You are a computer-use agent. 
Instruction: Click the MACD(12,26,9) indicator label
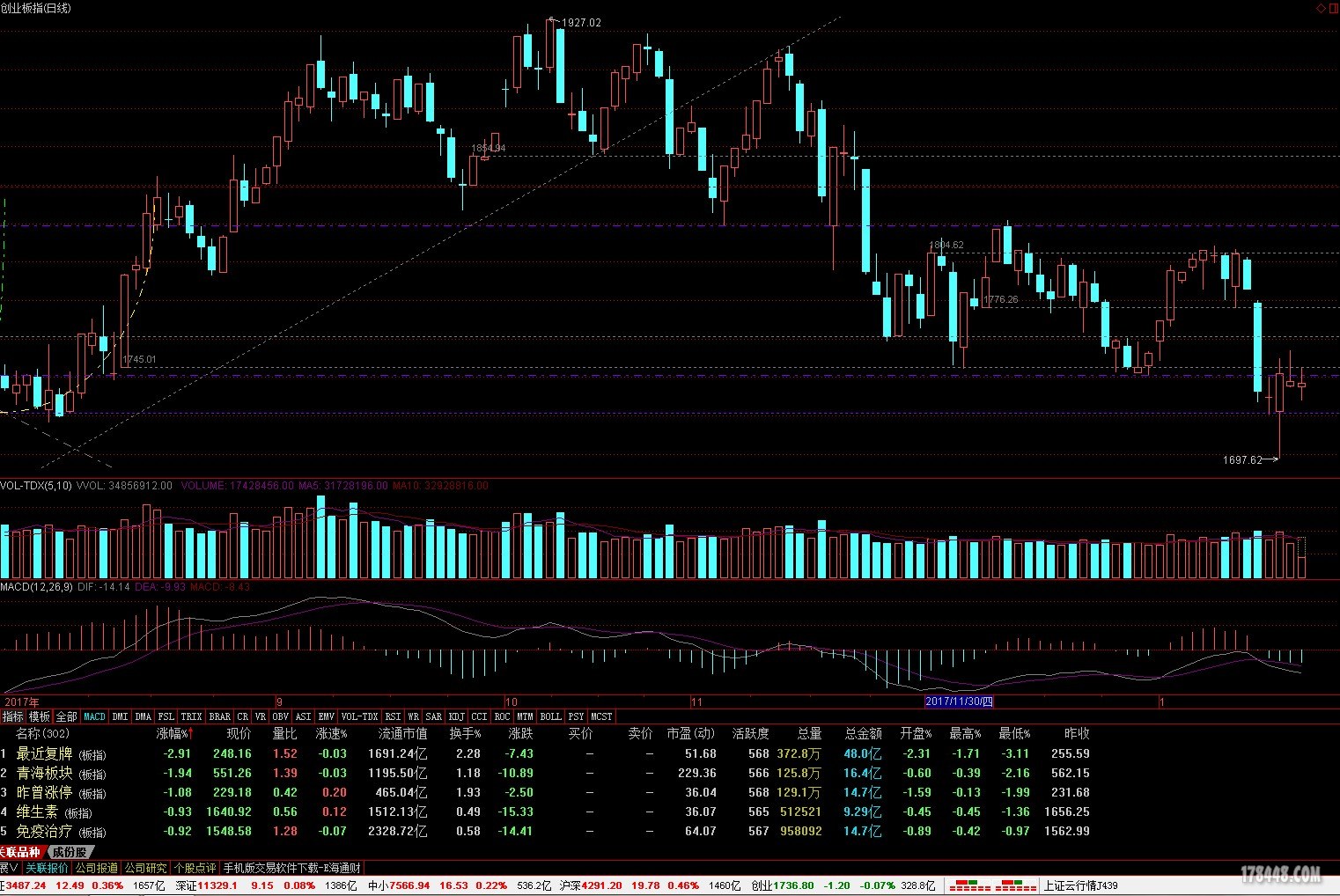pos(36,586)
